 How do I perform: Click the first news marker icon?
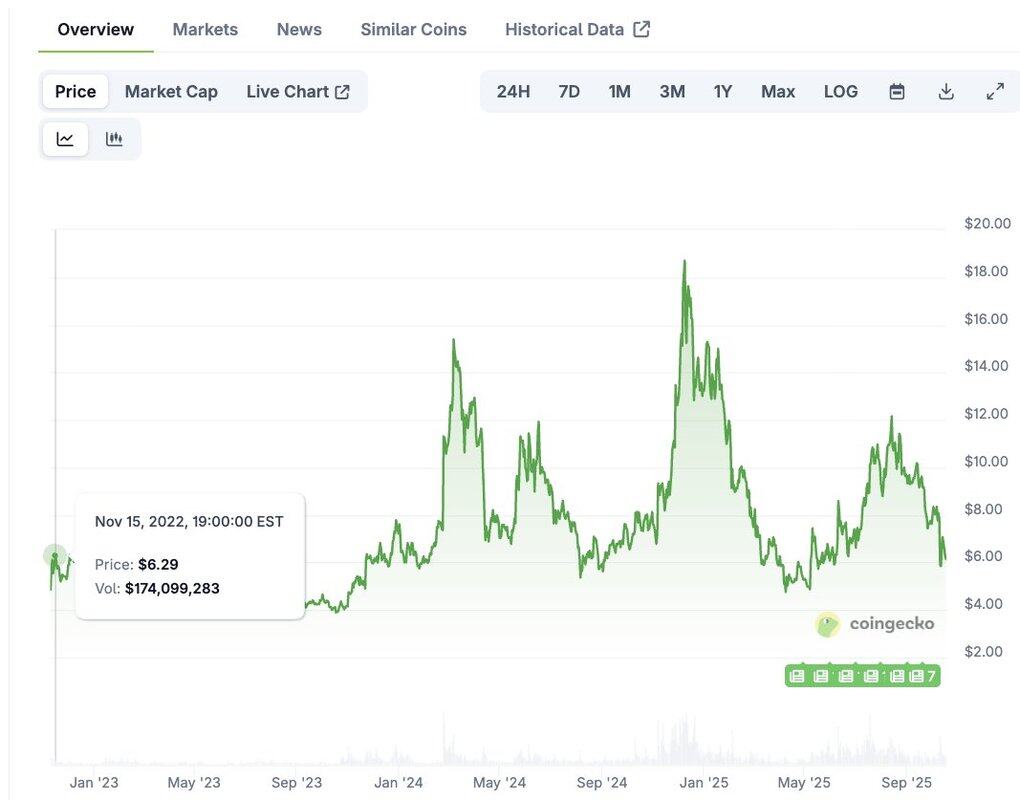[797, 676]
